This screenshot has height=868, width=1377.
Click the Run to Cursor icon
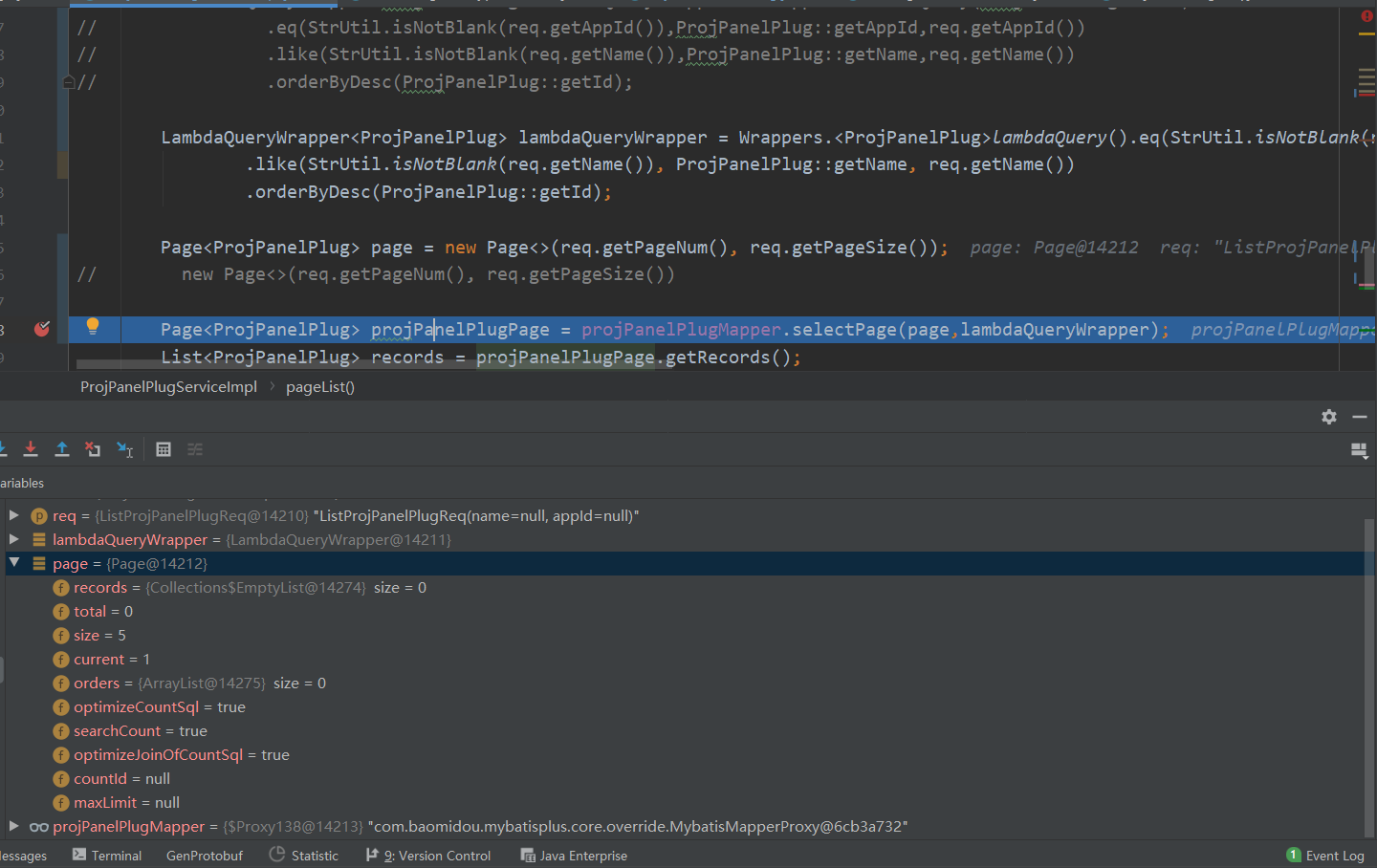(x=124, y=449)
